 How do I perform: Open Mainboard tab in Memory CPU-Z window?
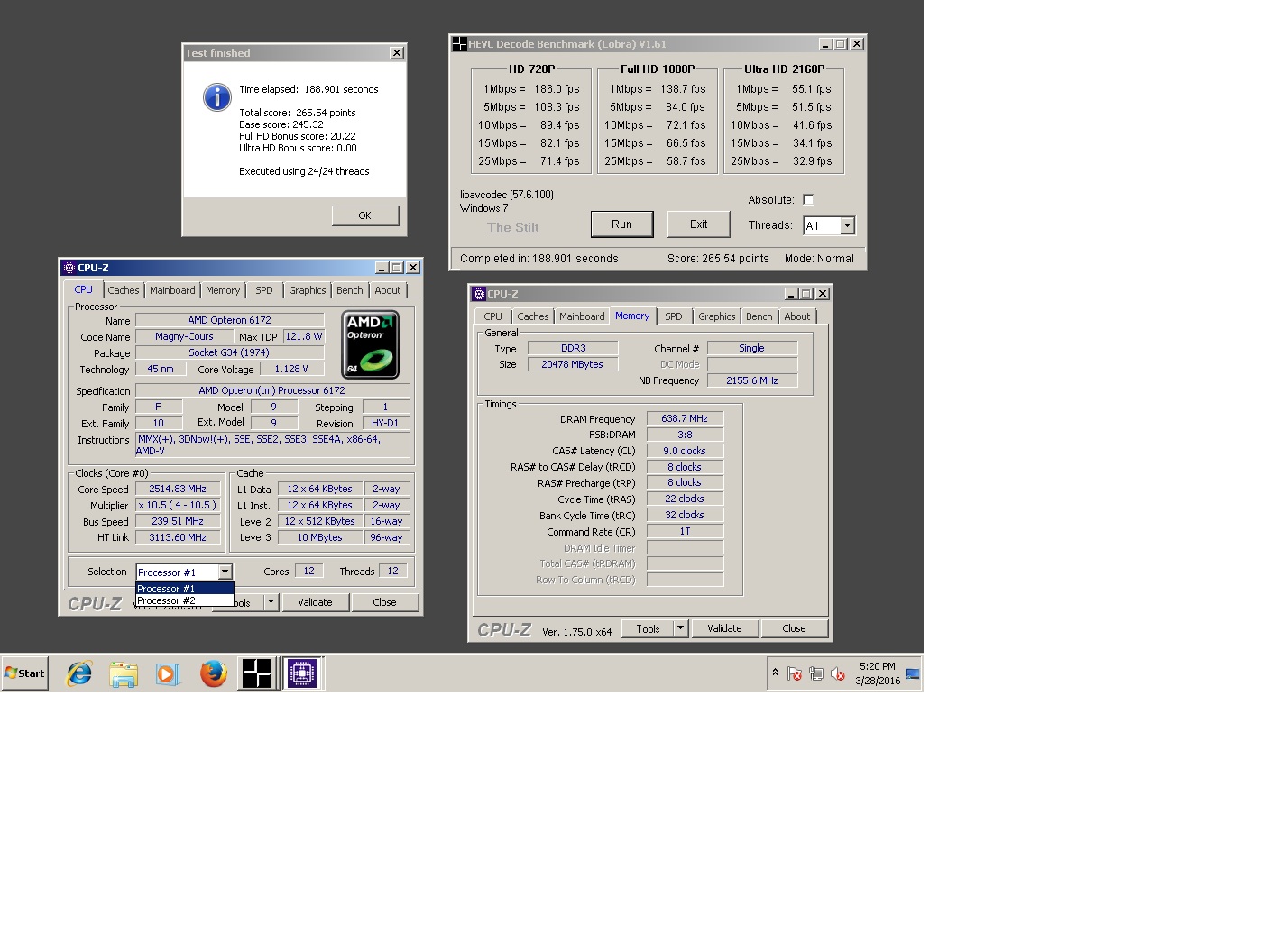point(582,316)
